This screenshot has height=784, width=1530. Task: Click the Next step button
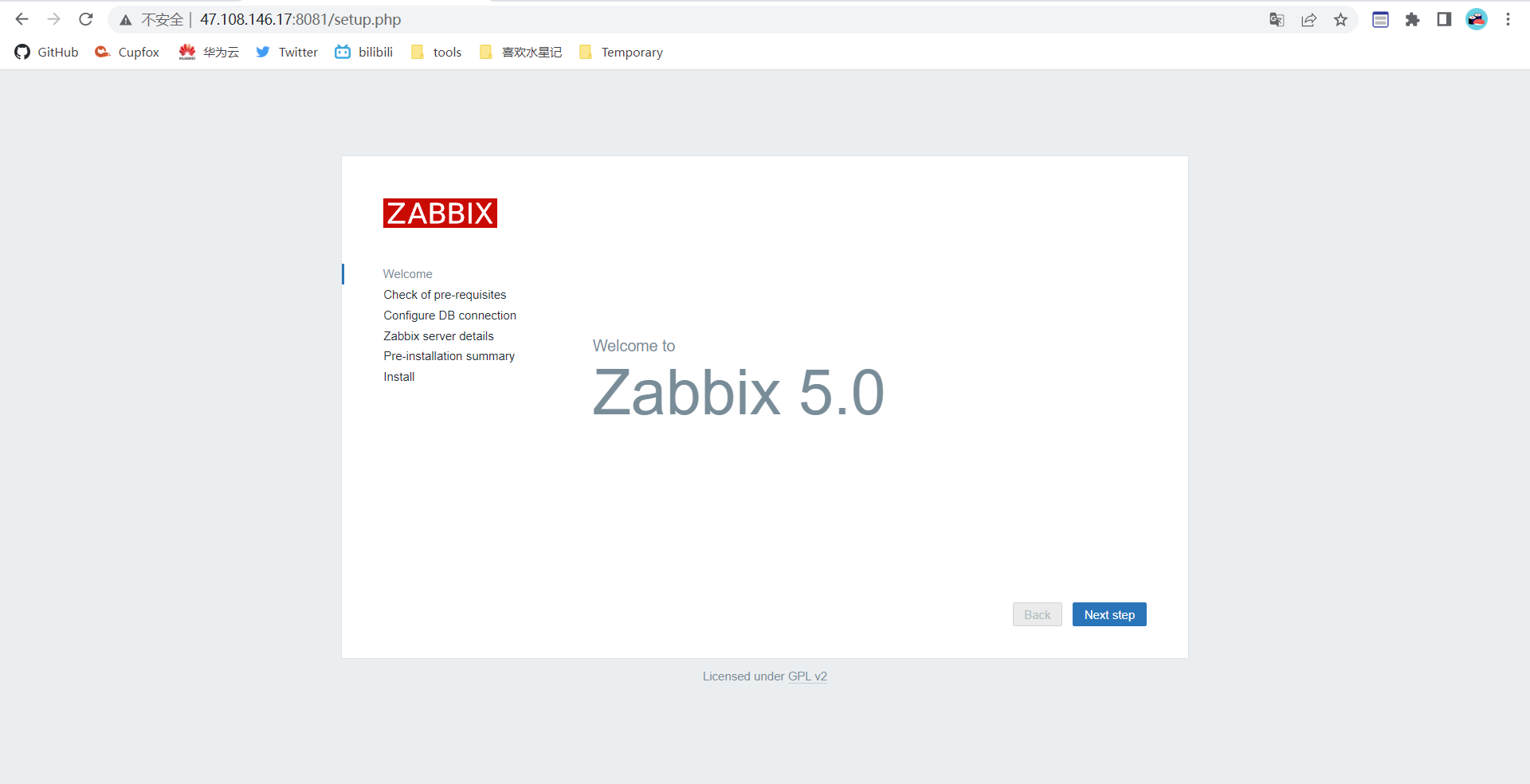click(1109, 614)
